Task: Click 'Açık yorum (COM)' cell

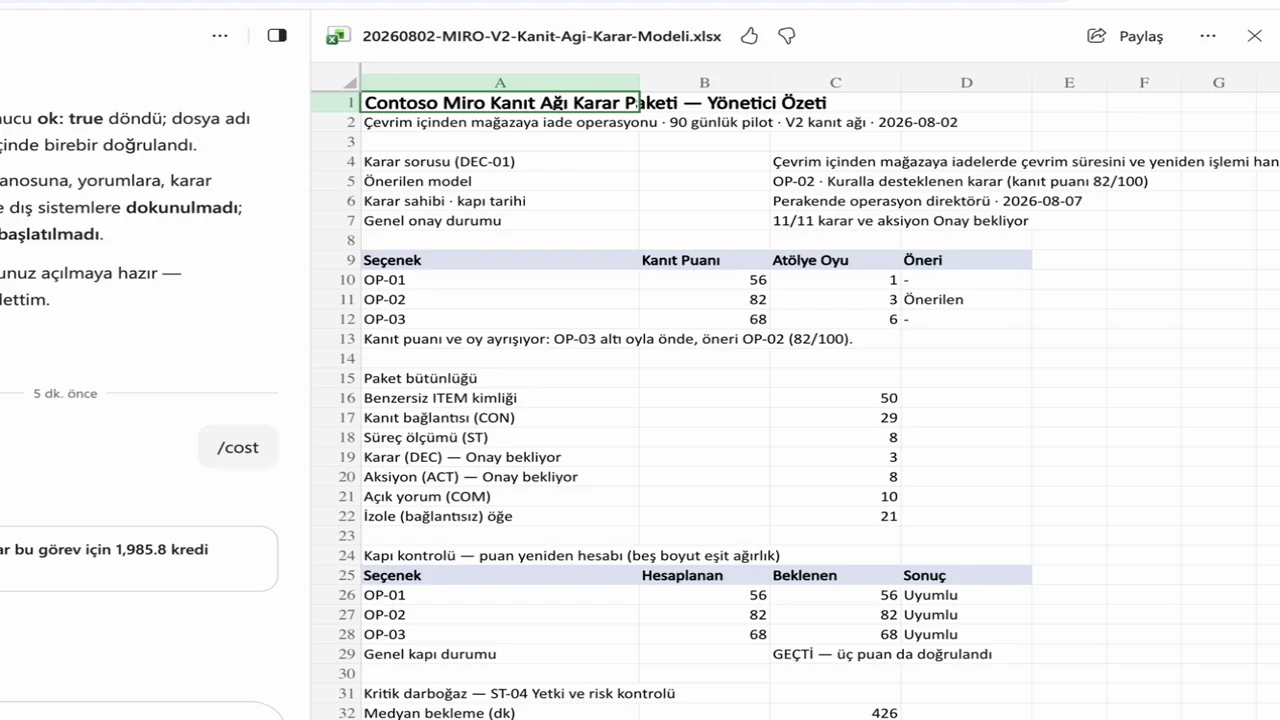Action: tap(500, 497)
